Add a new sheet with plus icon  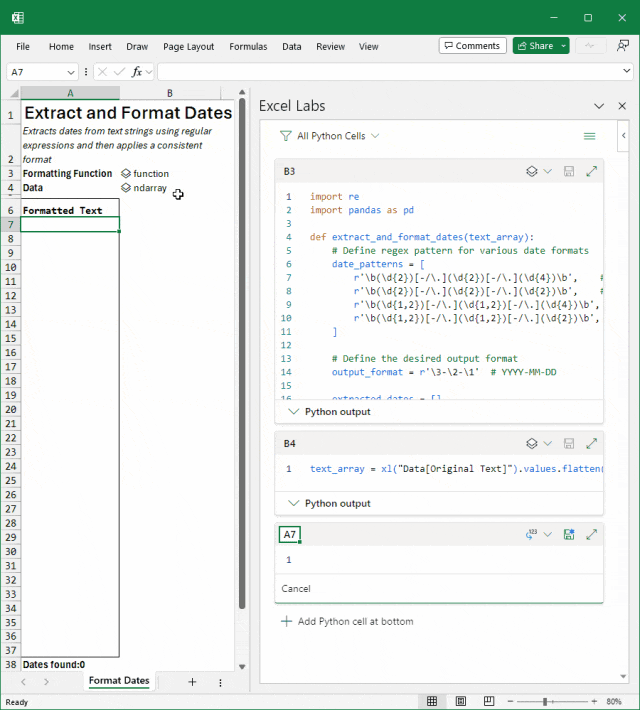tap(192, 682)
